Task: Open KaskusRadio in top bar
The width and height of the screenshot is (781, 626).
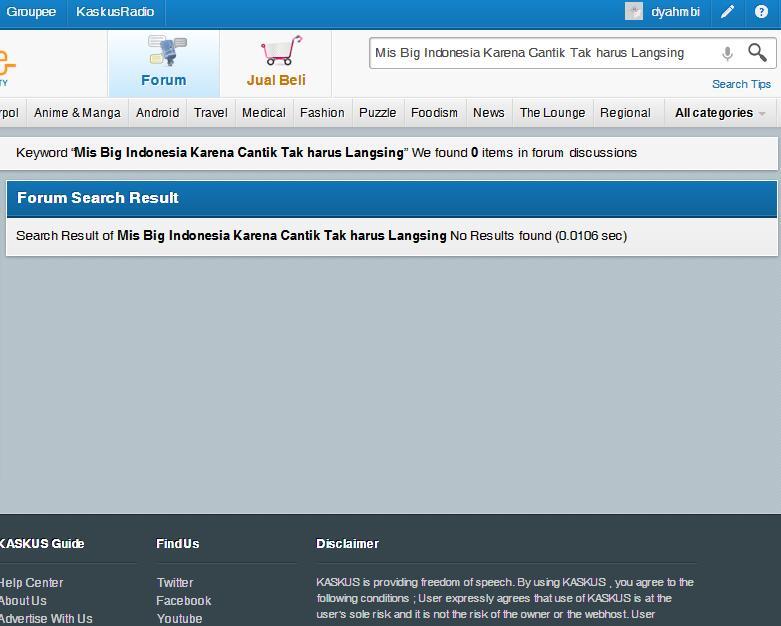Action: coord(115,11)
